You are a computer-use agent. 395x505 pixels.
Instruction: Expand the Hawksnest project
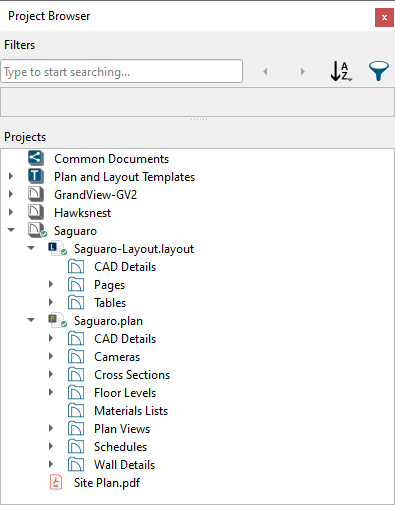click(11, 212)
